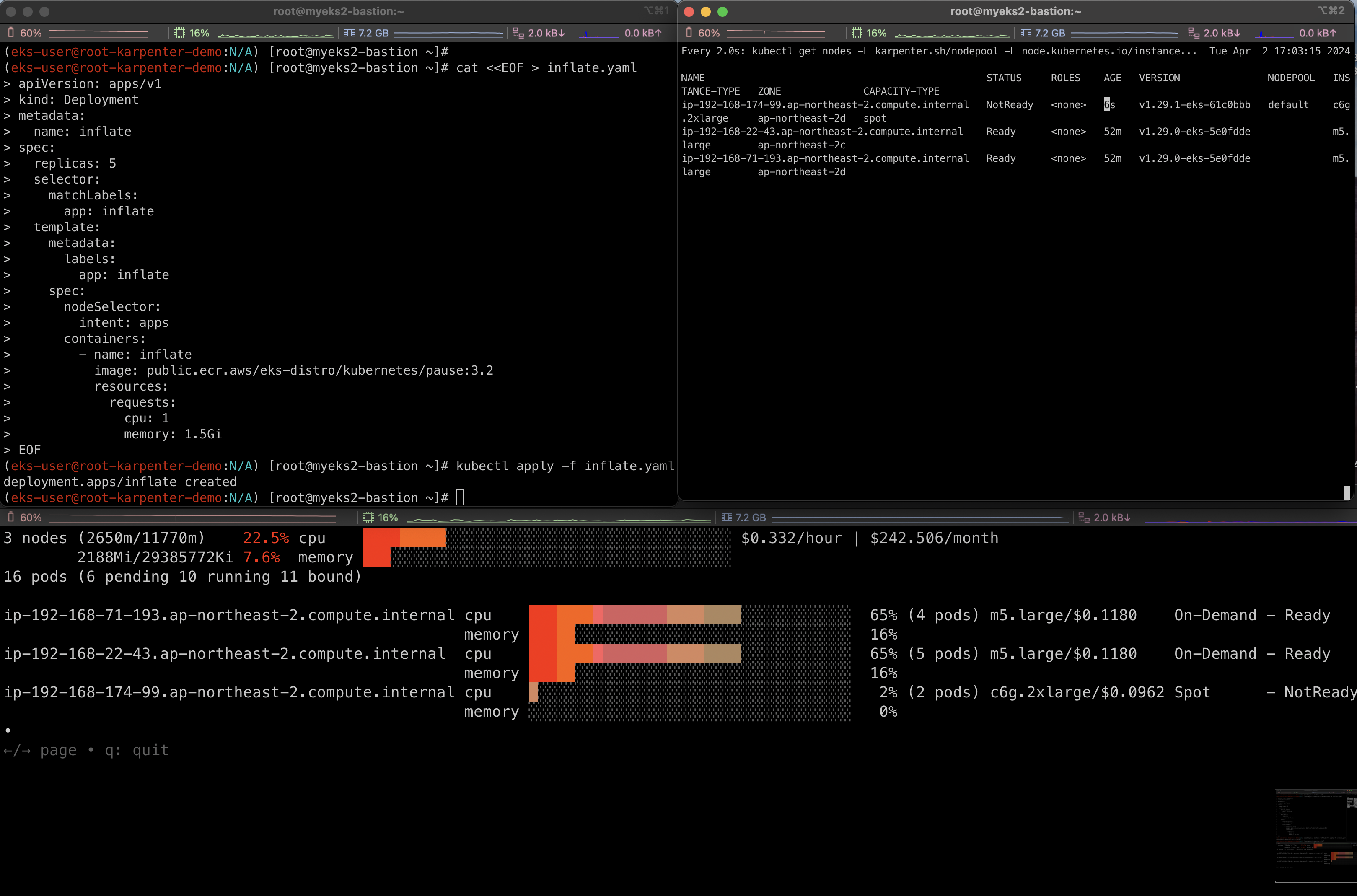Click the memory icon in bottom pane status bar
1357x896 pixels.
coord(726,517)
